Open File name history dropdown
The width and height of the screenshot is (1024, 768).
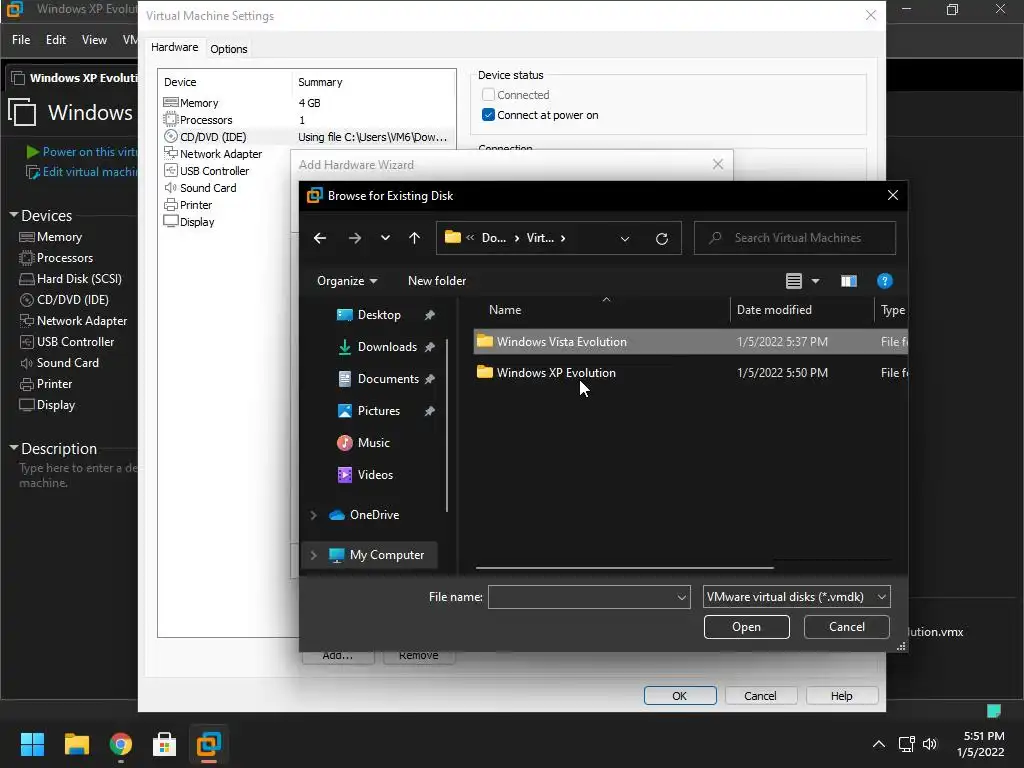coord(681,597)
